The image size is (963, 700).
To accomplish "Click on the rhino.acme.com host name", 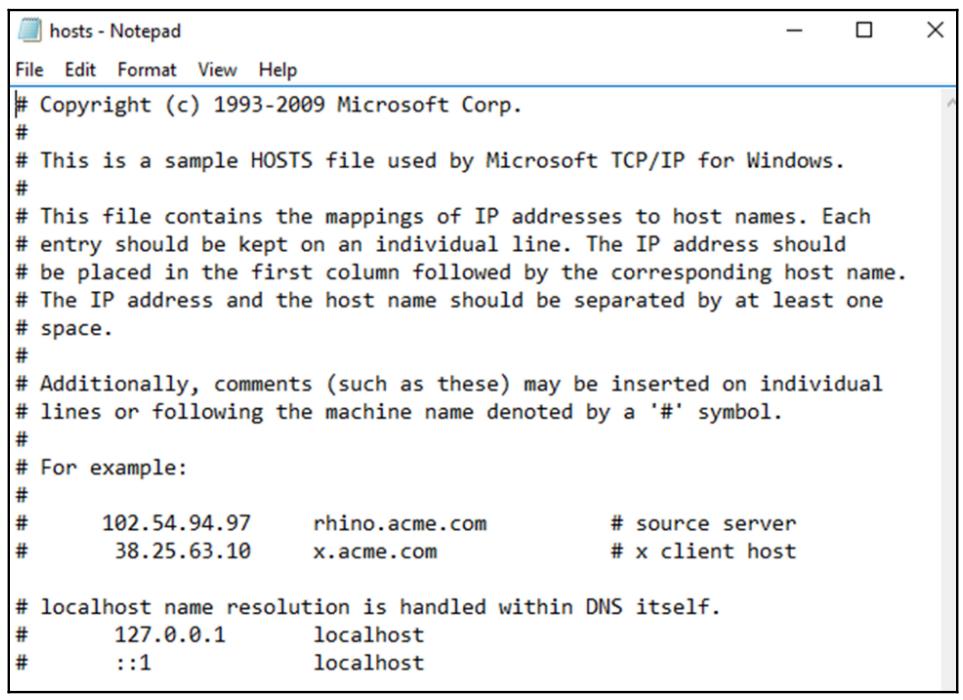I will point(400,523).
